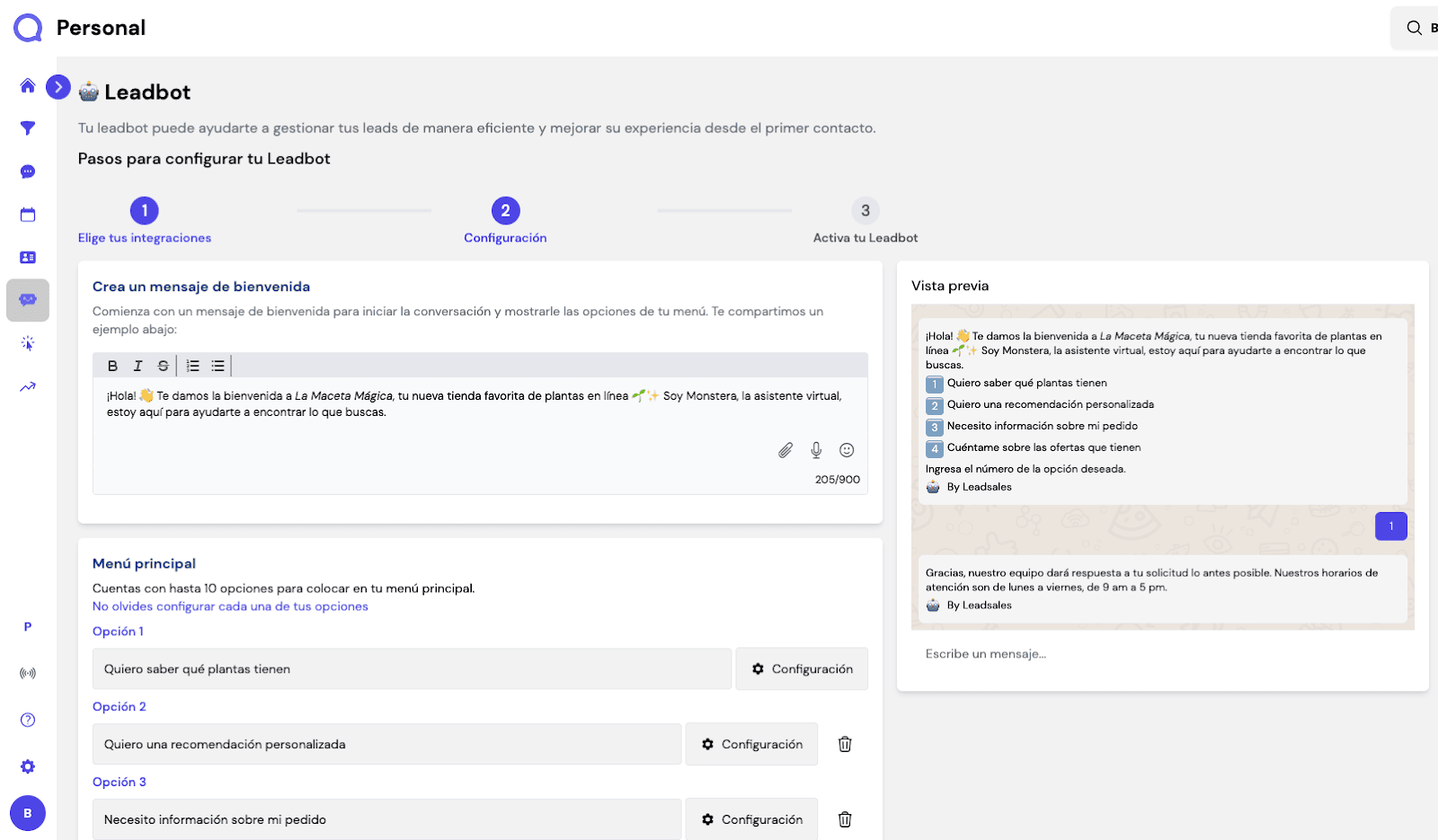Click 'No olvides configurar cada una' link
The height and width of the screenshot is (840, 1438).
coord(230,606)
